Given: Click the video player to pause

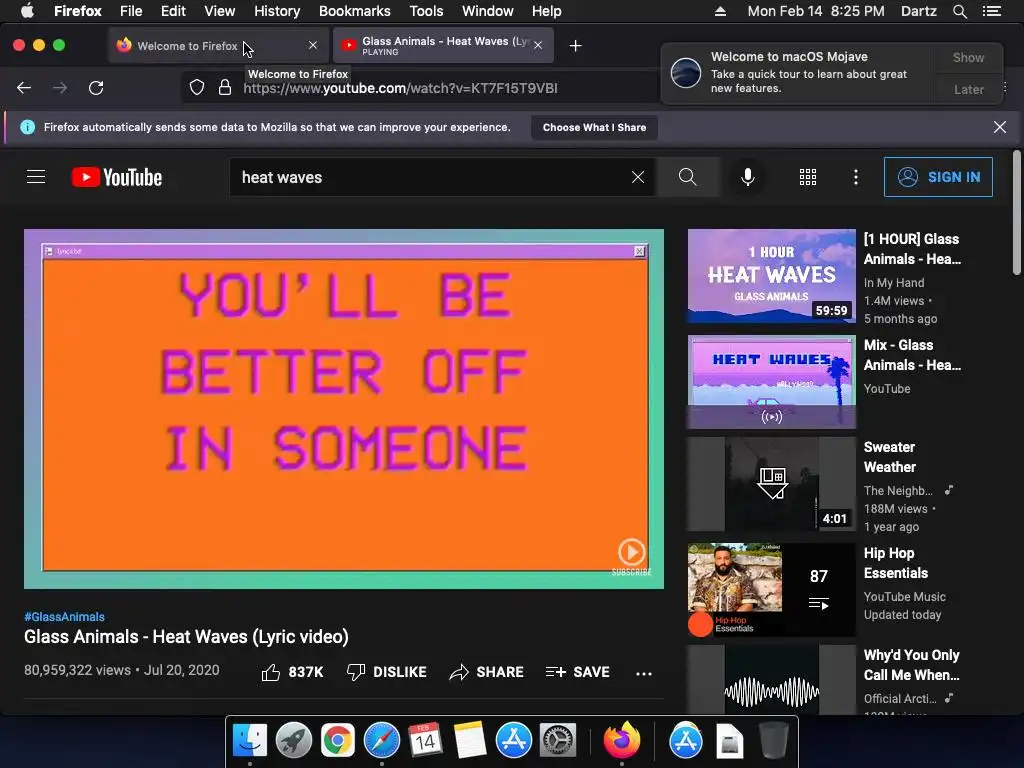Looking at the screenshot, I should click(344, 409).
